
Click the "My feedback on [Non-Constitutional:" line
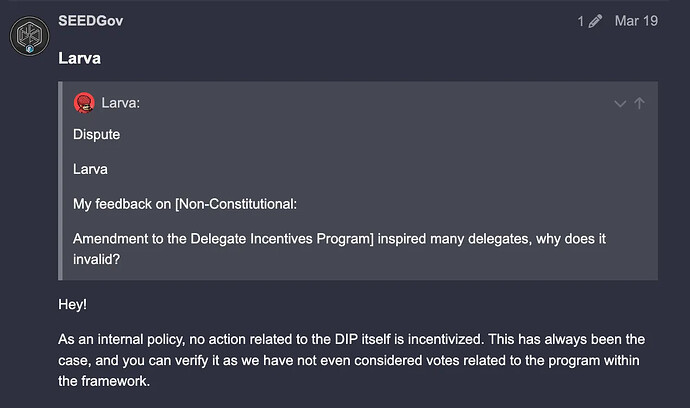click(x=186, y=204)
